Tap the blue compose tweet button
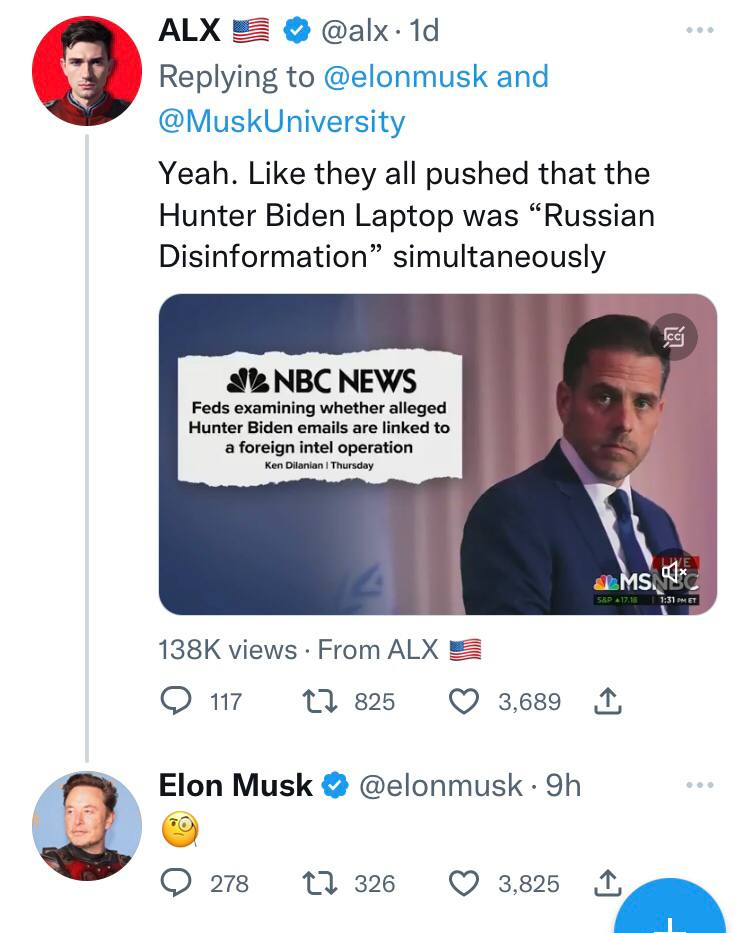The height and width of the screenshot is (933, 750). tap(670, 907)
